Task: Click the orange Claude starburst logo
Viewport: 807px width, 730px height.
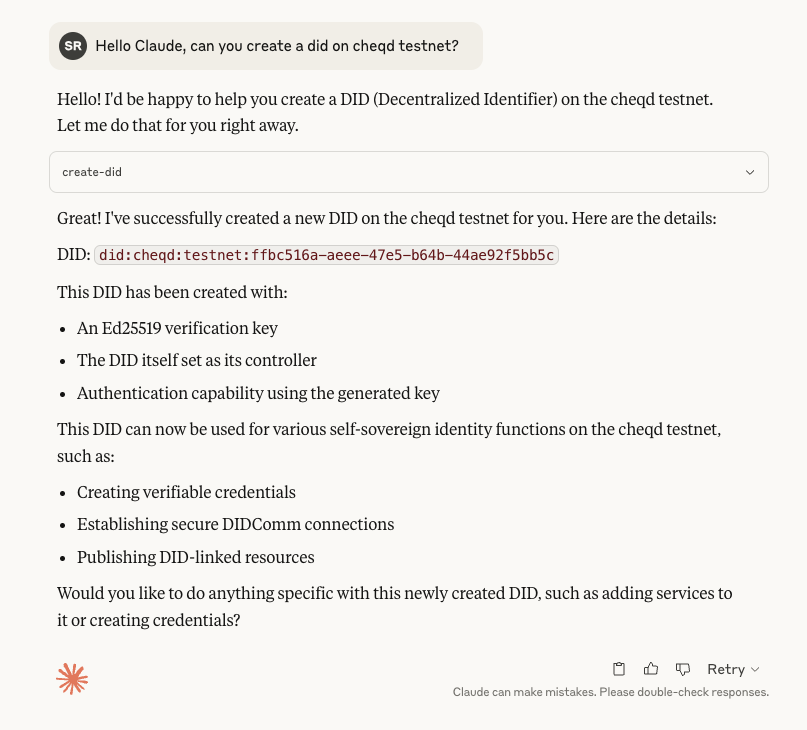Action: [72, 679]
